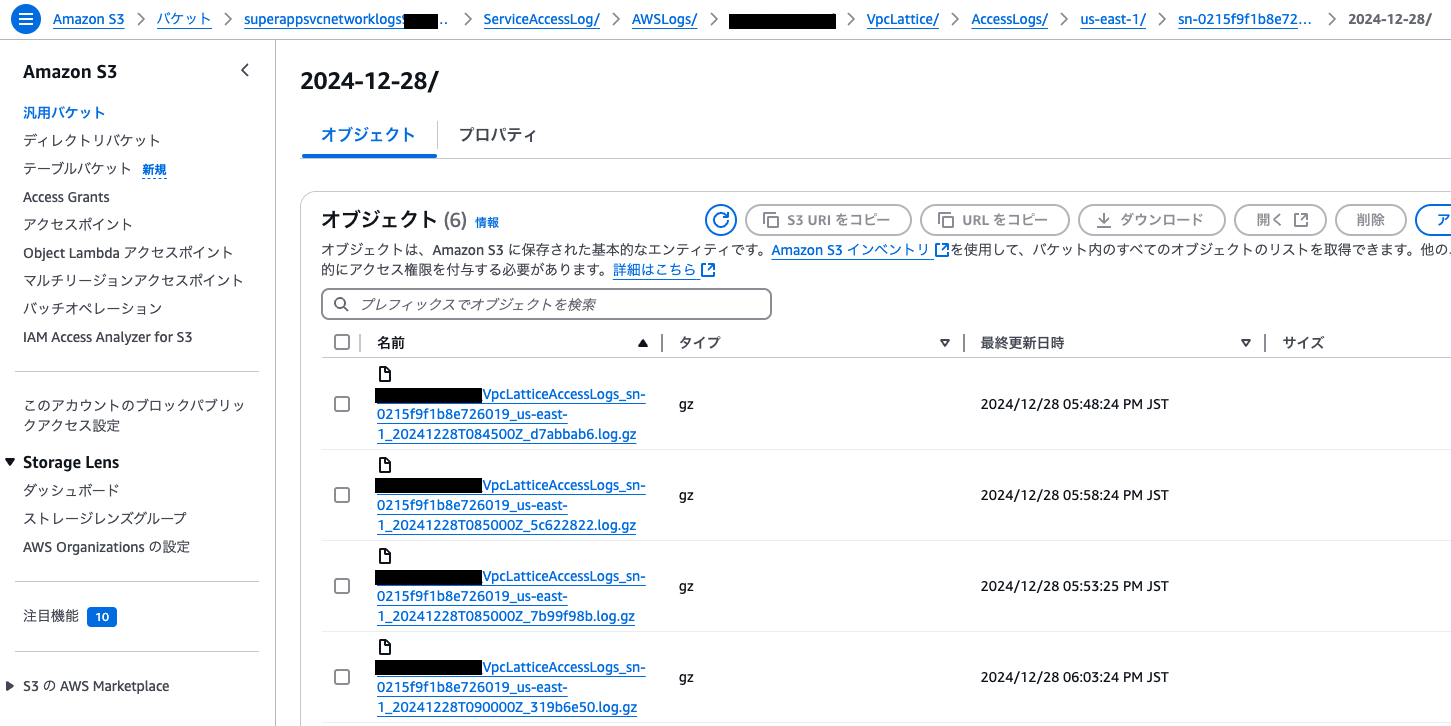The width and height of the screenshot is (1451, 726).
Task: Open the Amazon S3 インベントリ link
Action: (851, 250)
